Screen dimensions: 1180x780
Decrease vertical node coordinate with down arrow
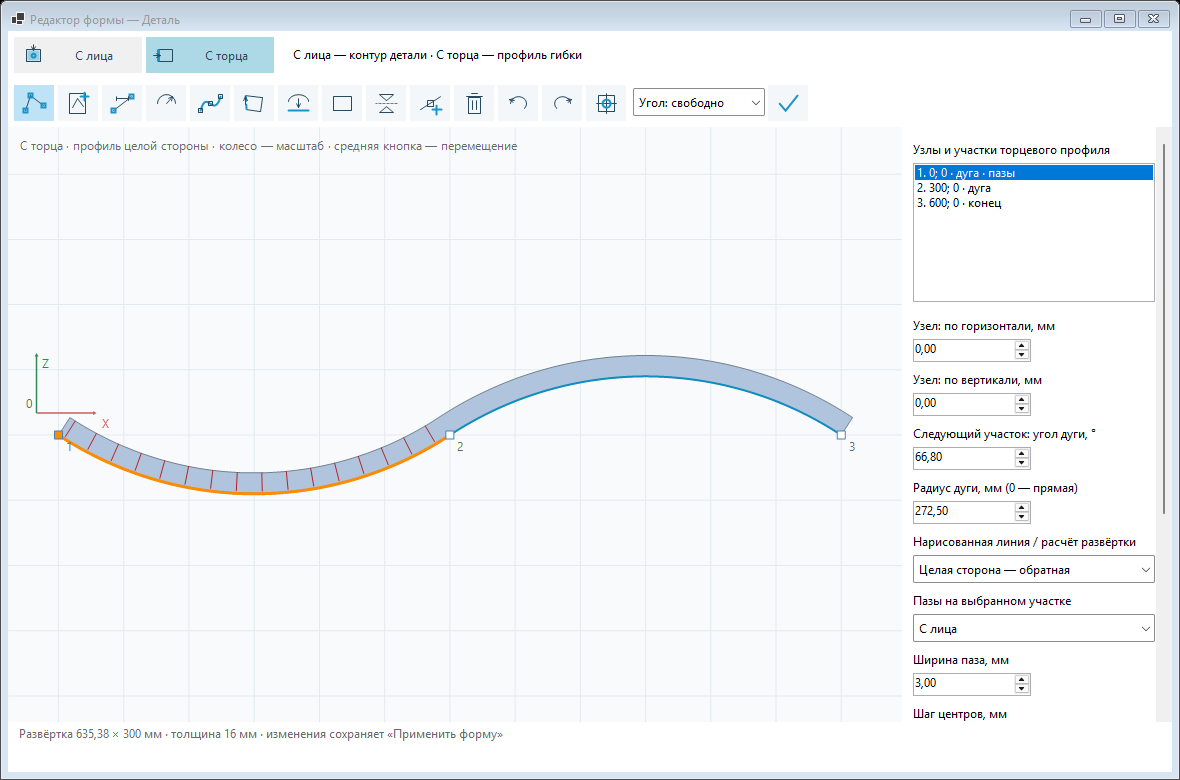pyautogui.click(x=1022, y=409)
